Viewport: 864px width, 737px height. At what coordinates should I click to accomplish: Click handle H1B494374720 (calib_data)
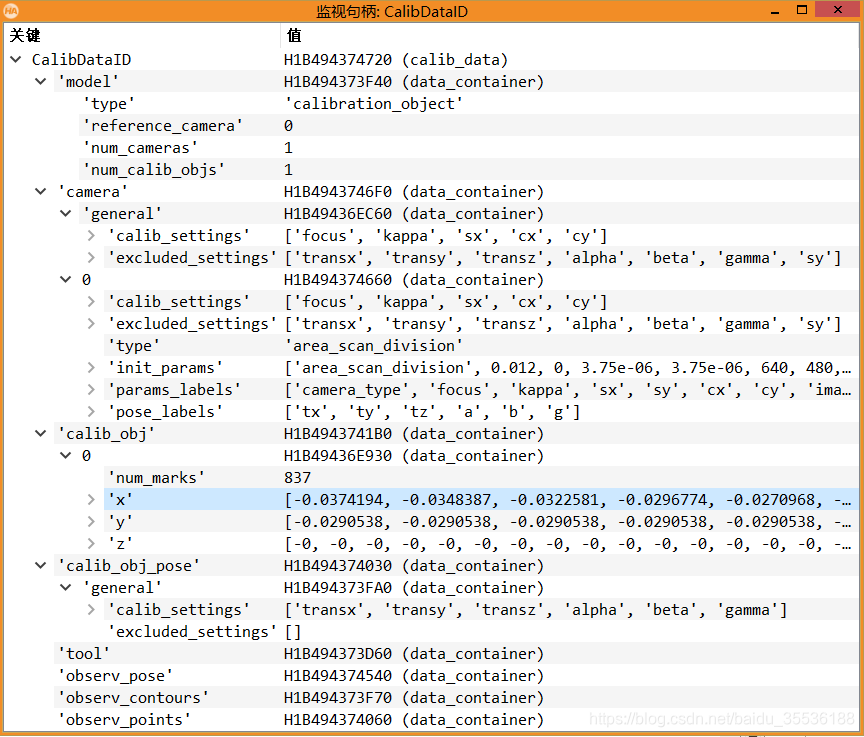(396, 59)
